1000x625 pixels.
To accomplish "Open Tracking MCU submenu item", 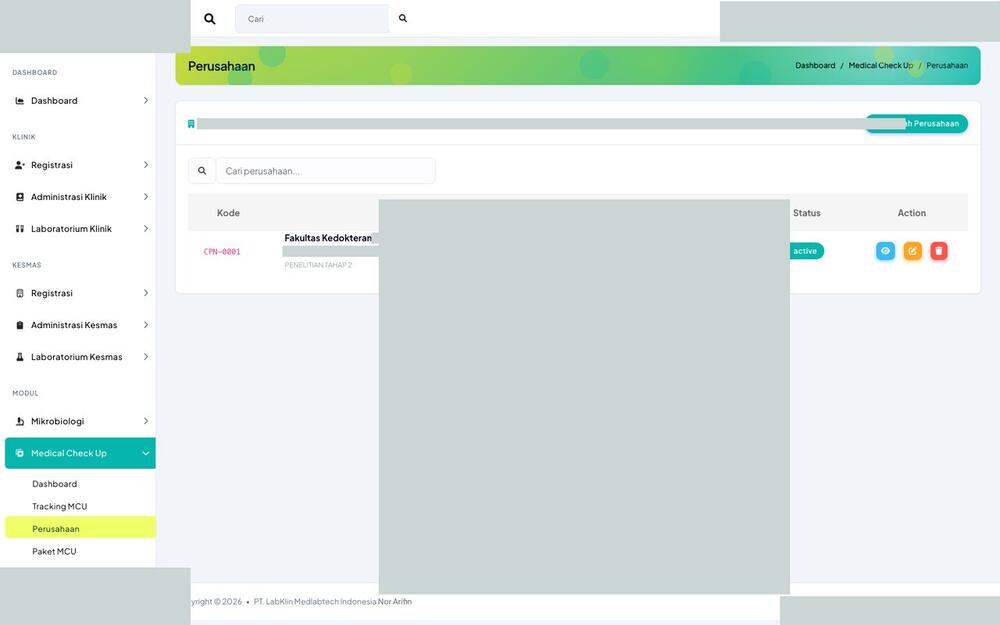I will tap(60, 506).
